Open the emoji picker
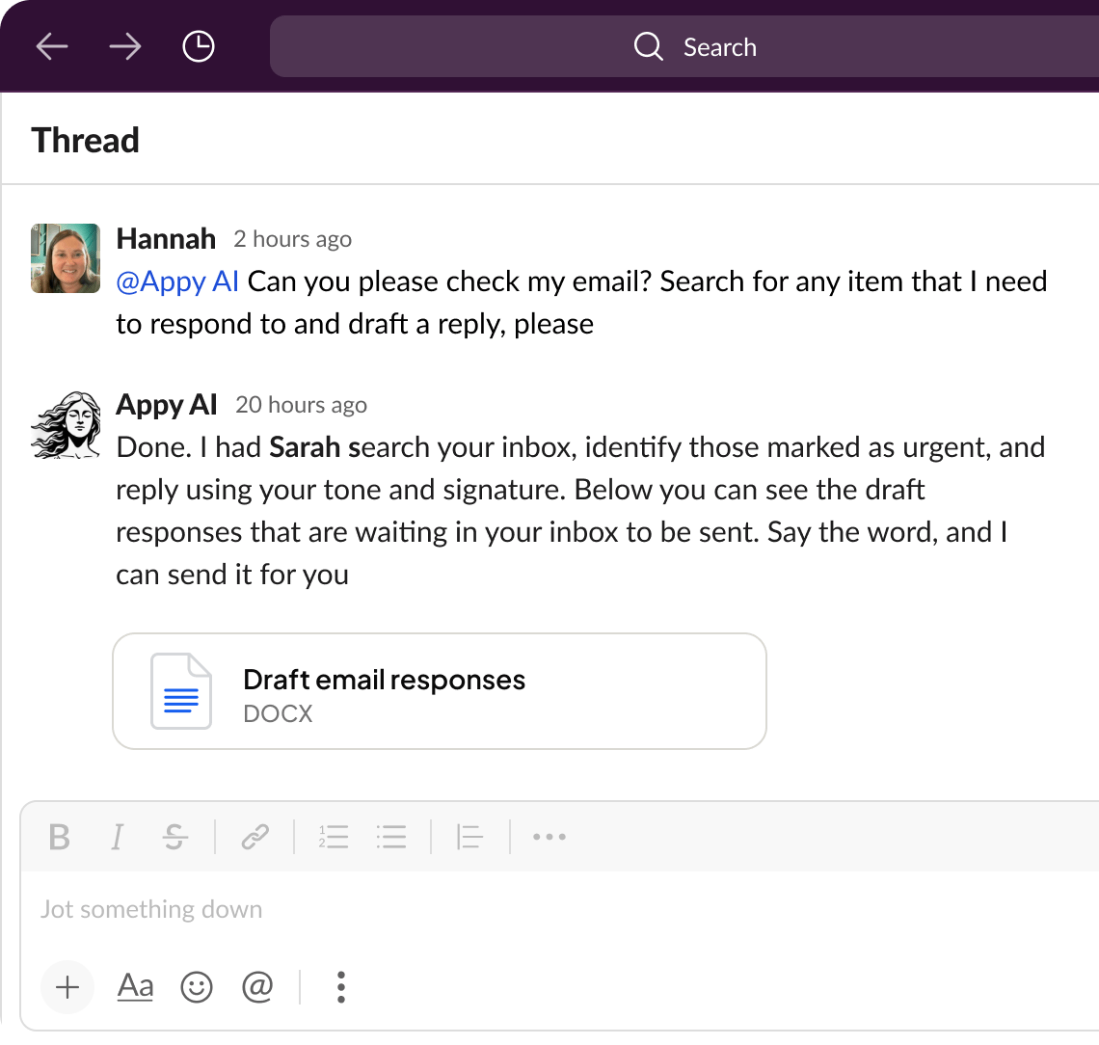The width and height of the screenshot is (1099, 1045). [196, 988]
